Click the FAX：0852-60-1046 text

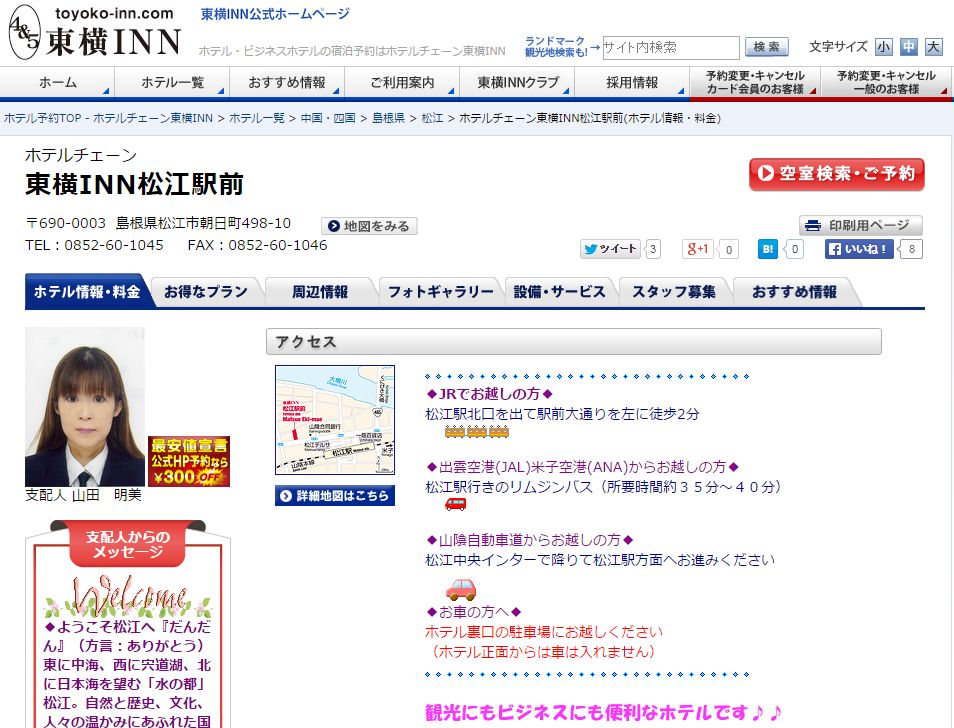257,245
